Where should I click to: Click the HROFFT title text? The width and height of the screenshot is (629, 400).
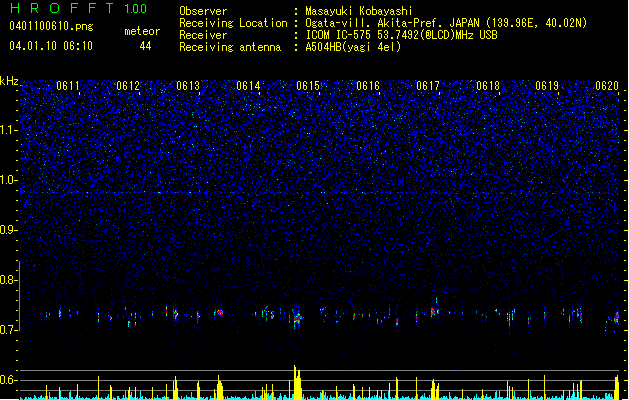click(62, 8)
